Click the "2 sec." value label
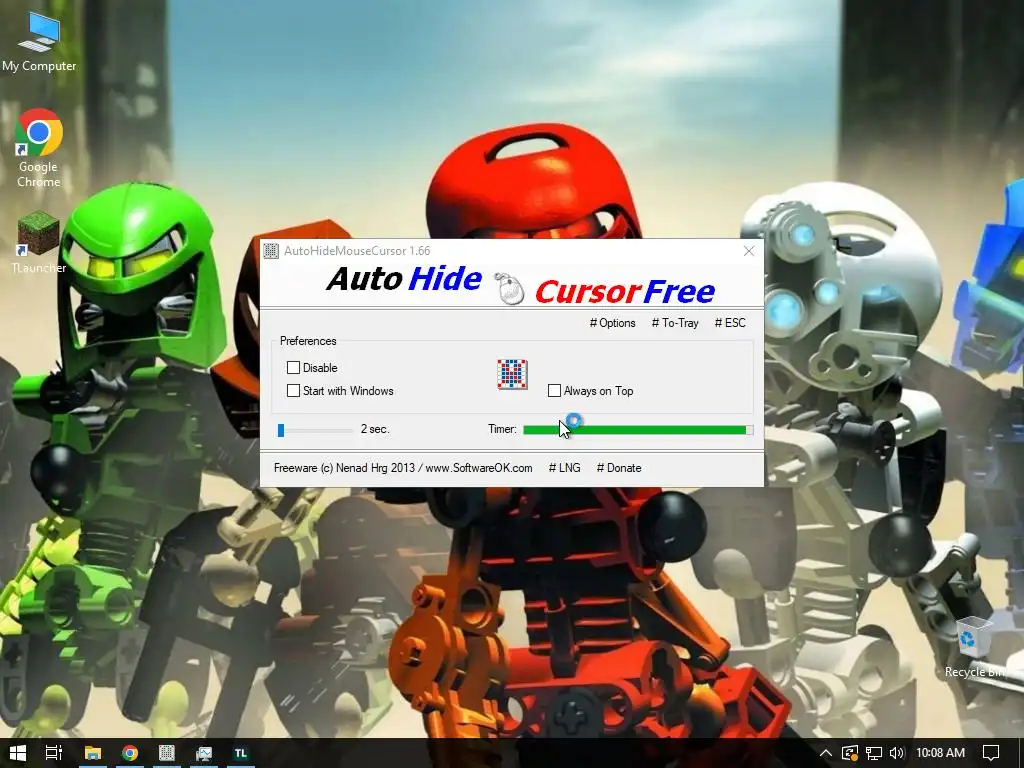Image resolution: width=1024 pixels, height=768 pixels. pyautogui.click(x=375, y=429)
